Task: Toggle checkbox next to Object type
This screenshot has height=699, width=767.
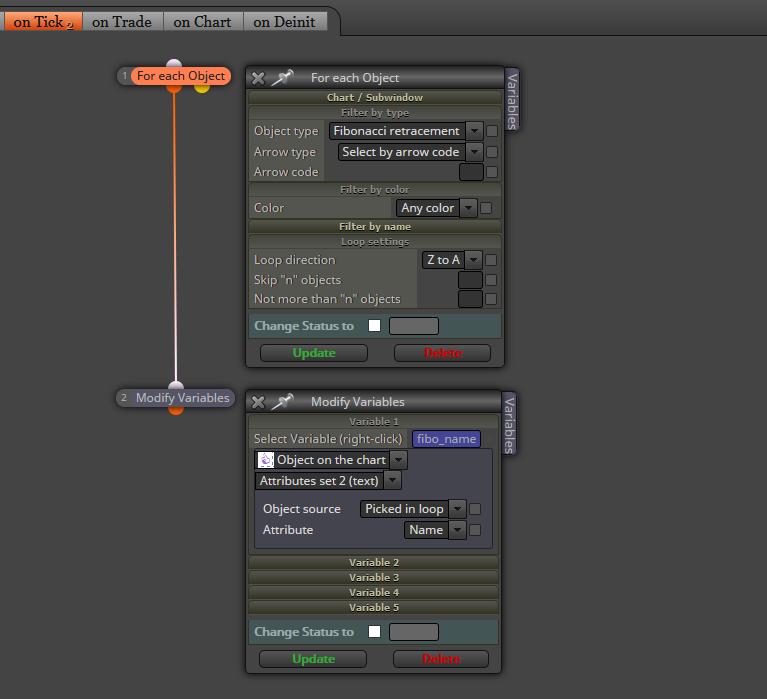Action: 492,131
